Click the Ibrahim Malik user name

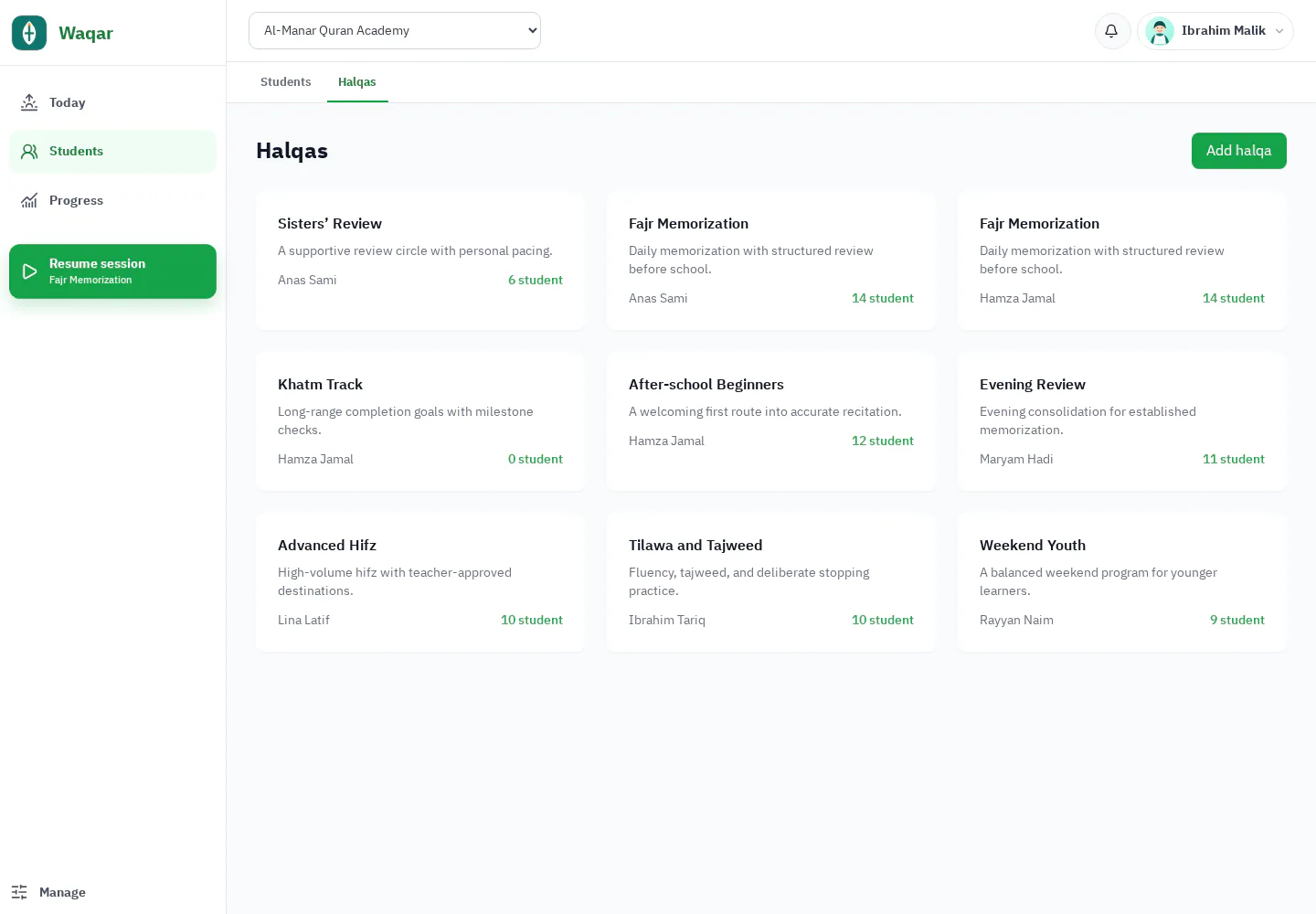pyautogui.click(x=1224, y=31)
